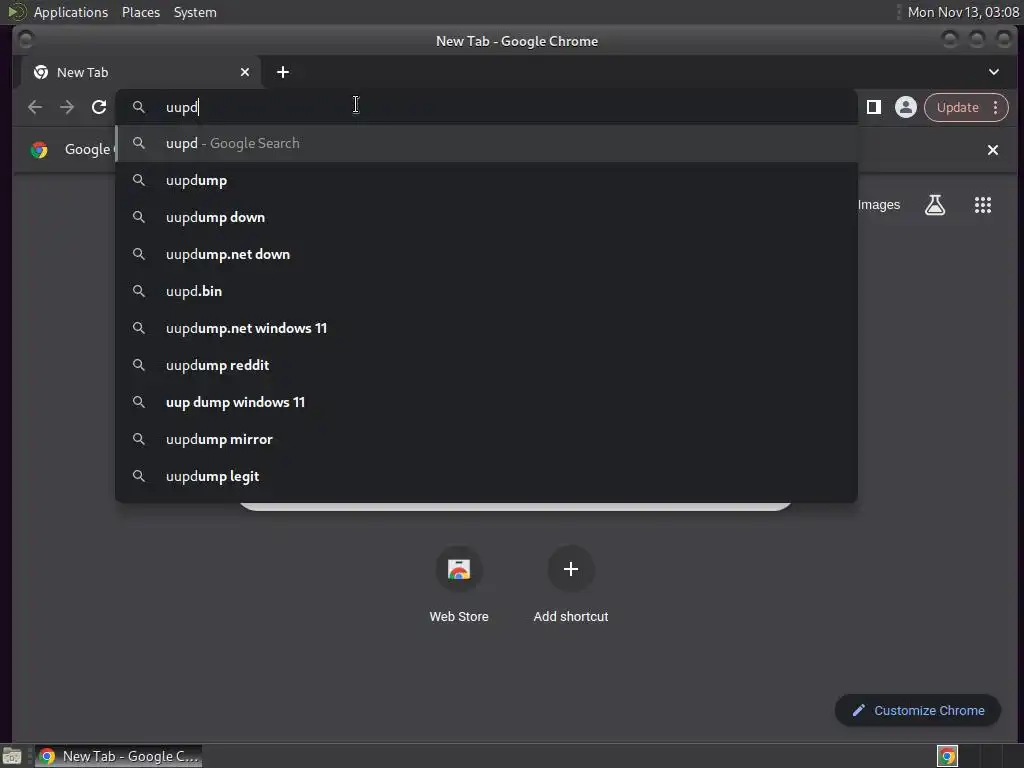
Task: Open the Images link
Action: (x=879, y=205)
